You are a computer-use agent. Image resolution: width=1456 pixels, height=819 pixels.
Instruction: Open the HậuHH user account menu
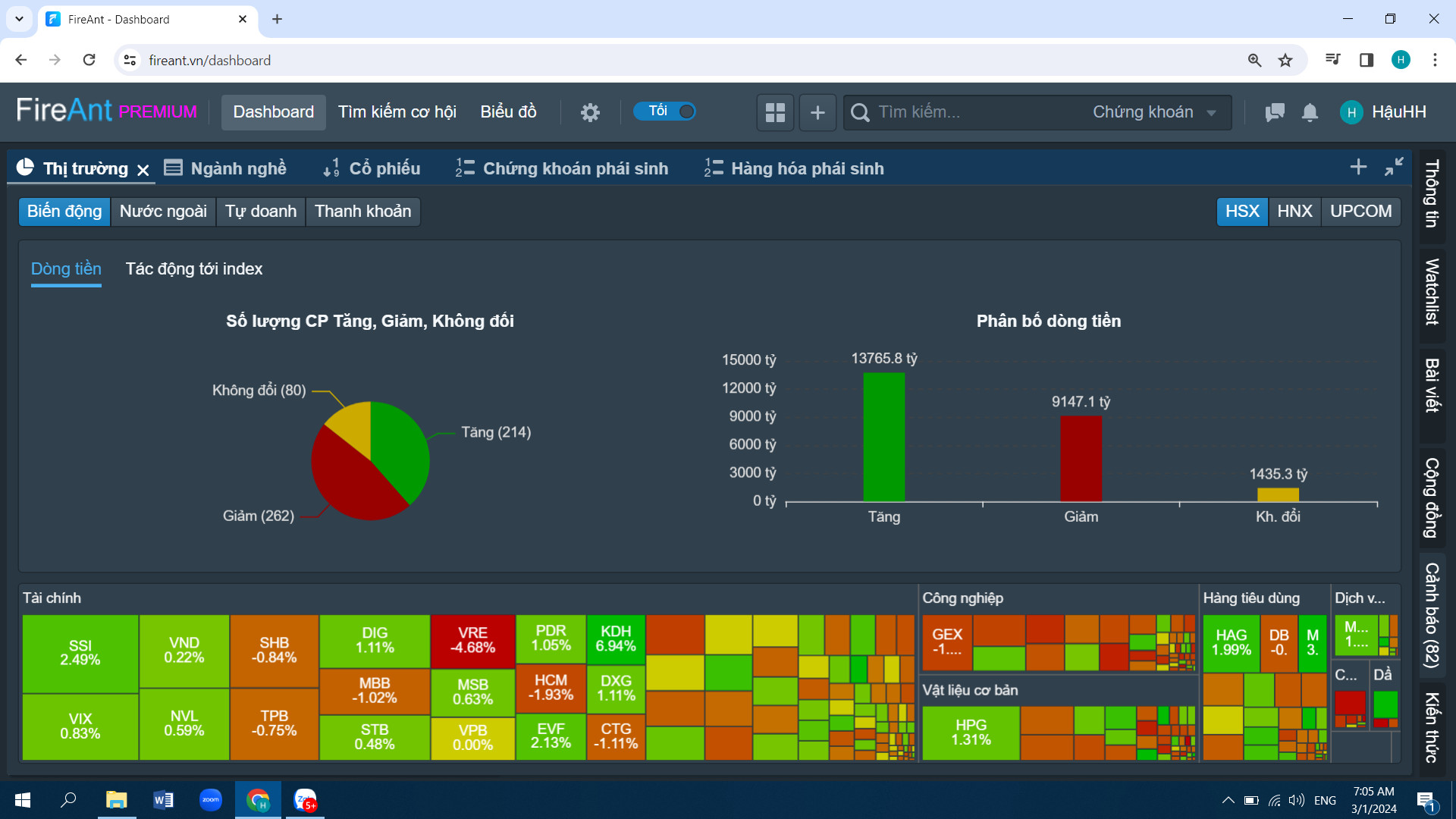pyautogui.click(x=1384, y=112)
